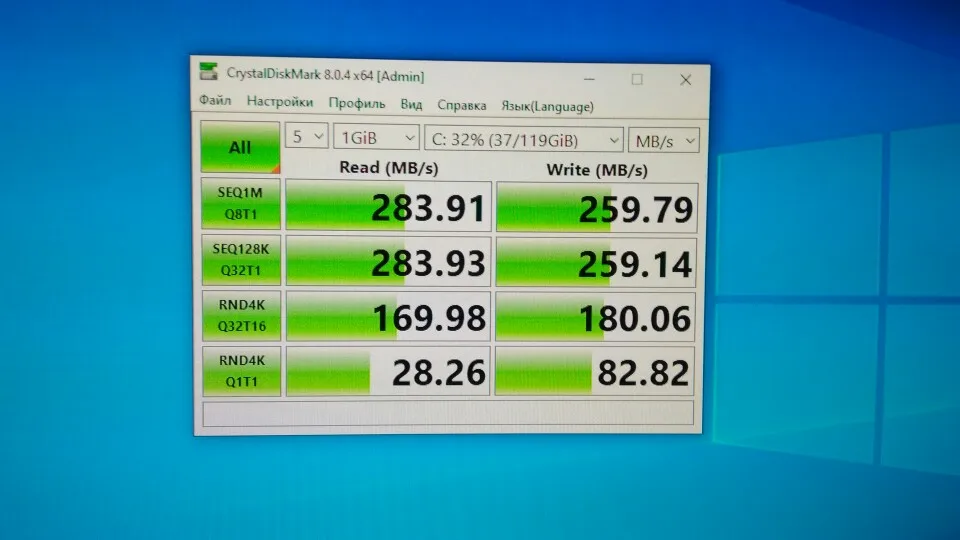Click the CrystalDiskMark app icon in title bar

[209, 72]
